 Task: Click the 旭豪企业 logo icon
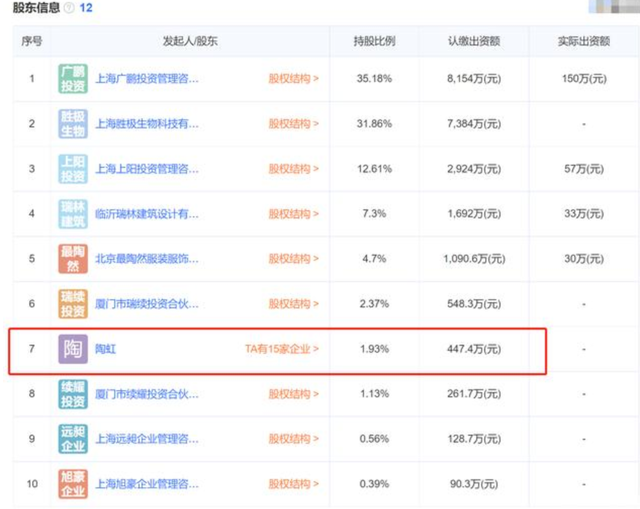73,484
